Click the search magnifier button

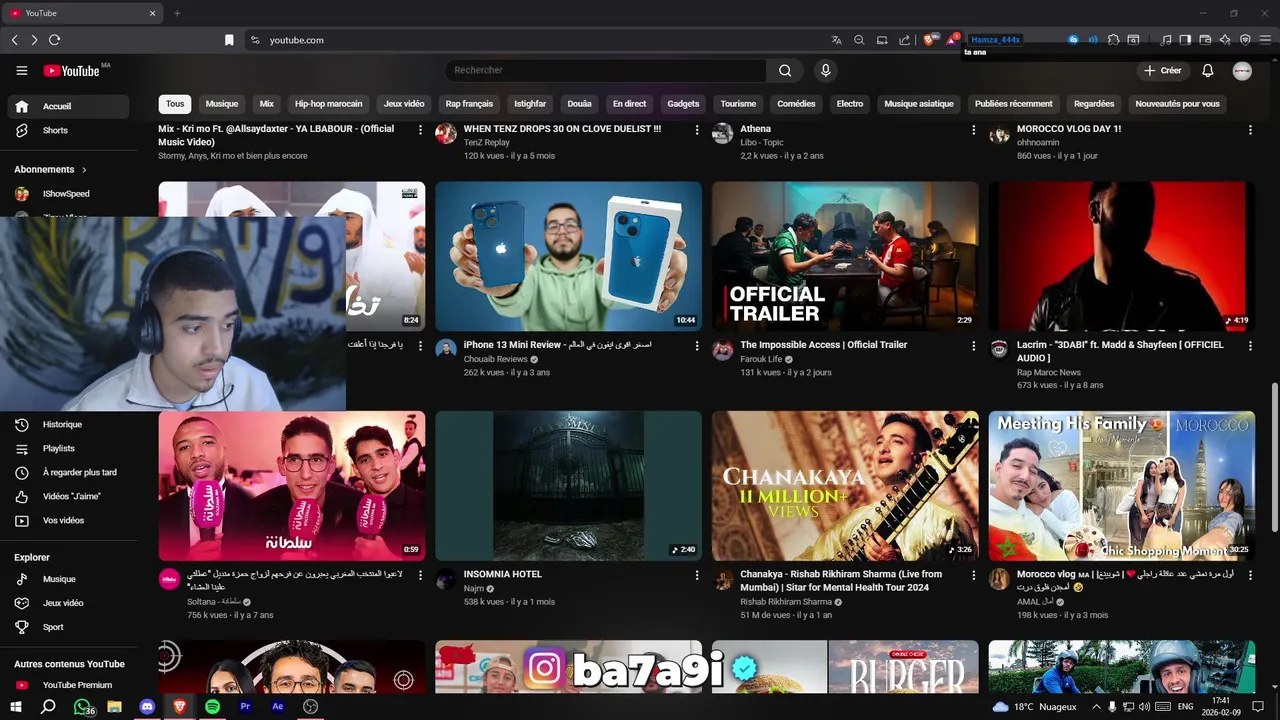tap(785, 70)
